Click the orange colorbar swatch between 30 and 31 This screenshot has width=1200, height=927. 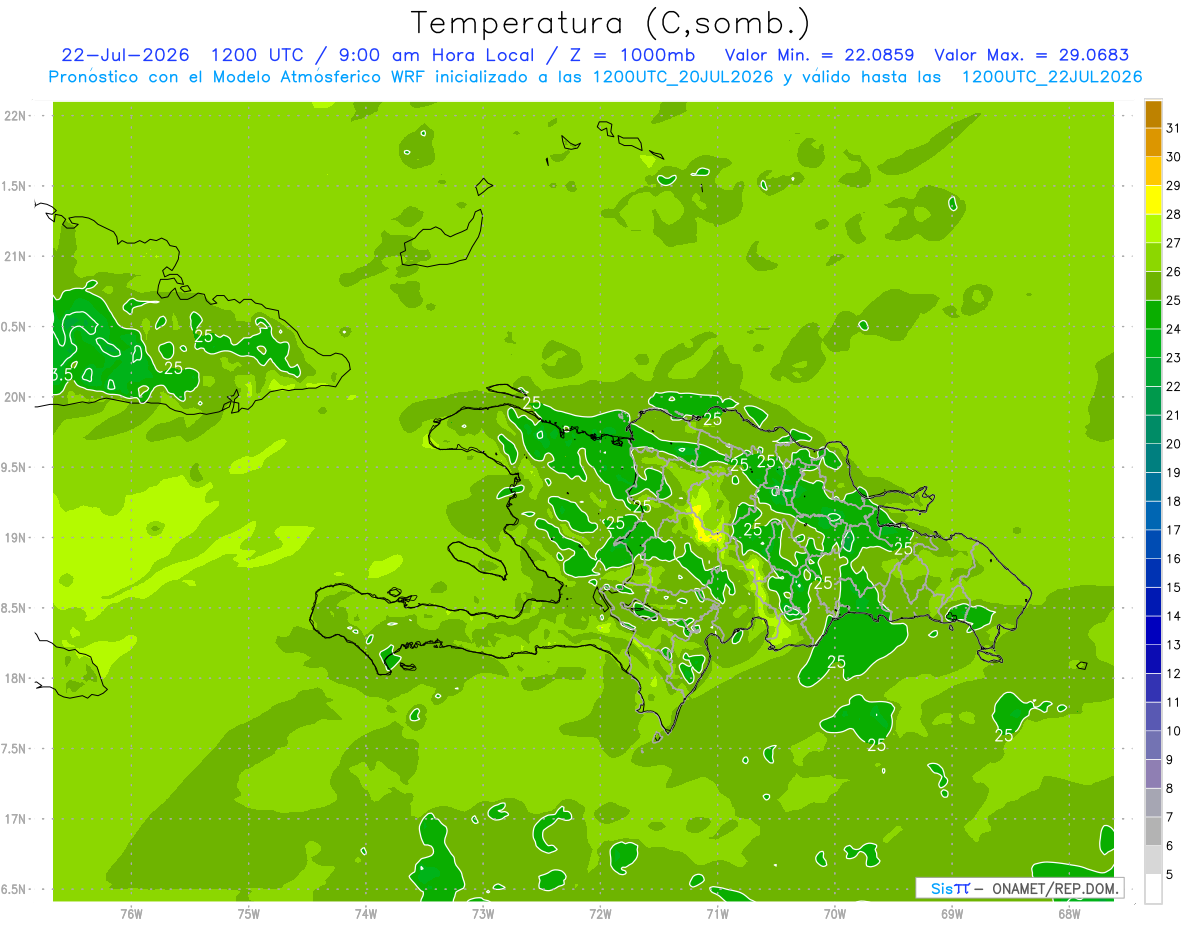tap(1153, 143)
